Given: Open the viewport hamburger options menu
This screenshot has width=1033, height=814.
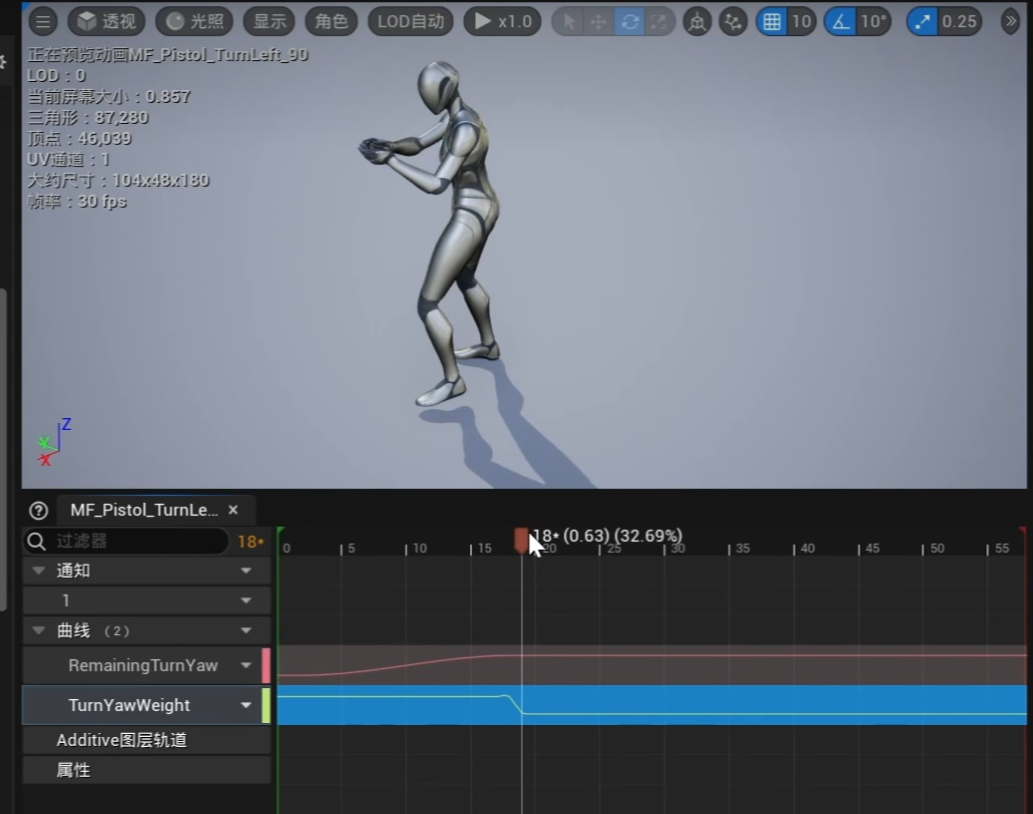Looking at the screenshot, I should [43, 21].
